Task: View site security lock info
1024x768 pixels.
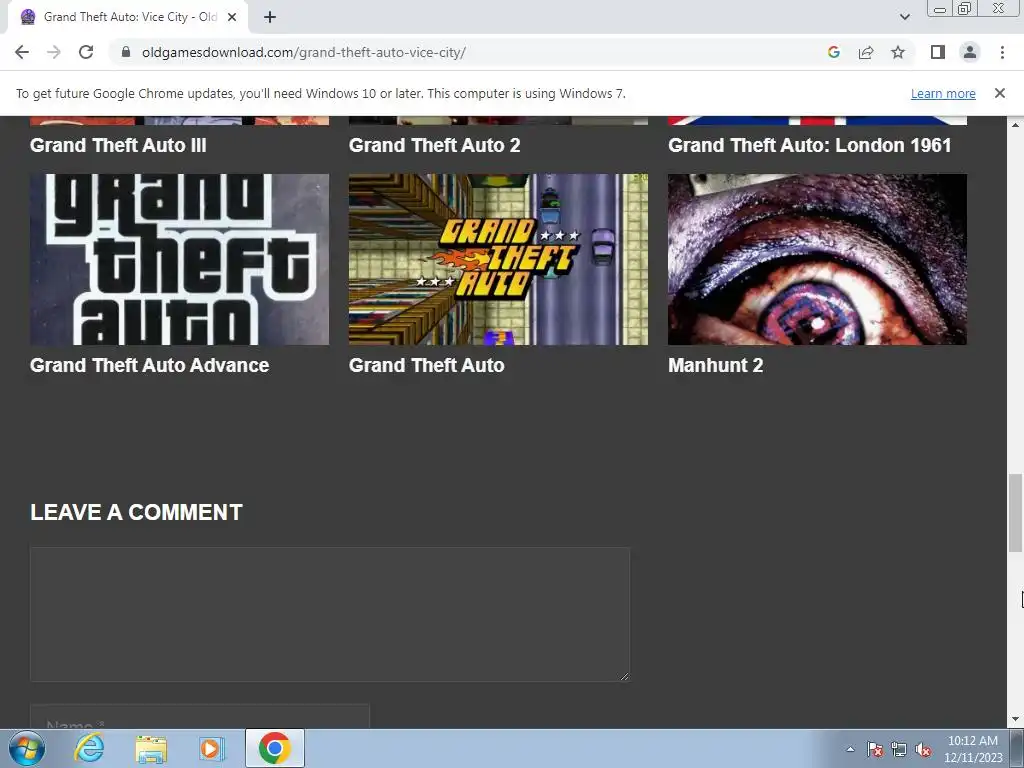Action: (x=126, y=52)
